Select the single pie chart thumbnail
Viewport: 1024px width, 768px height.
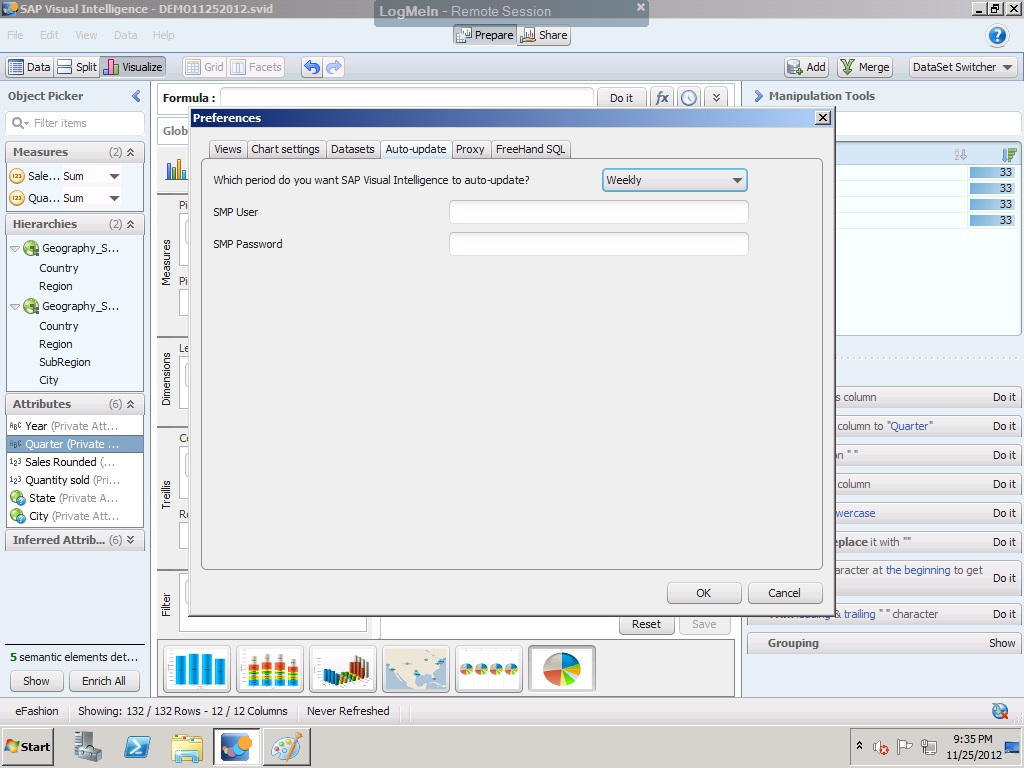[x=562, y=669]
